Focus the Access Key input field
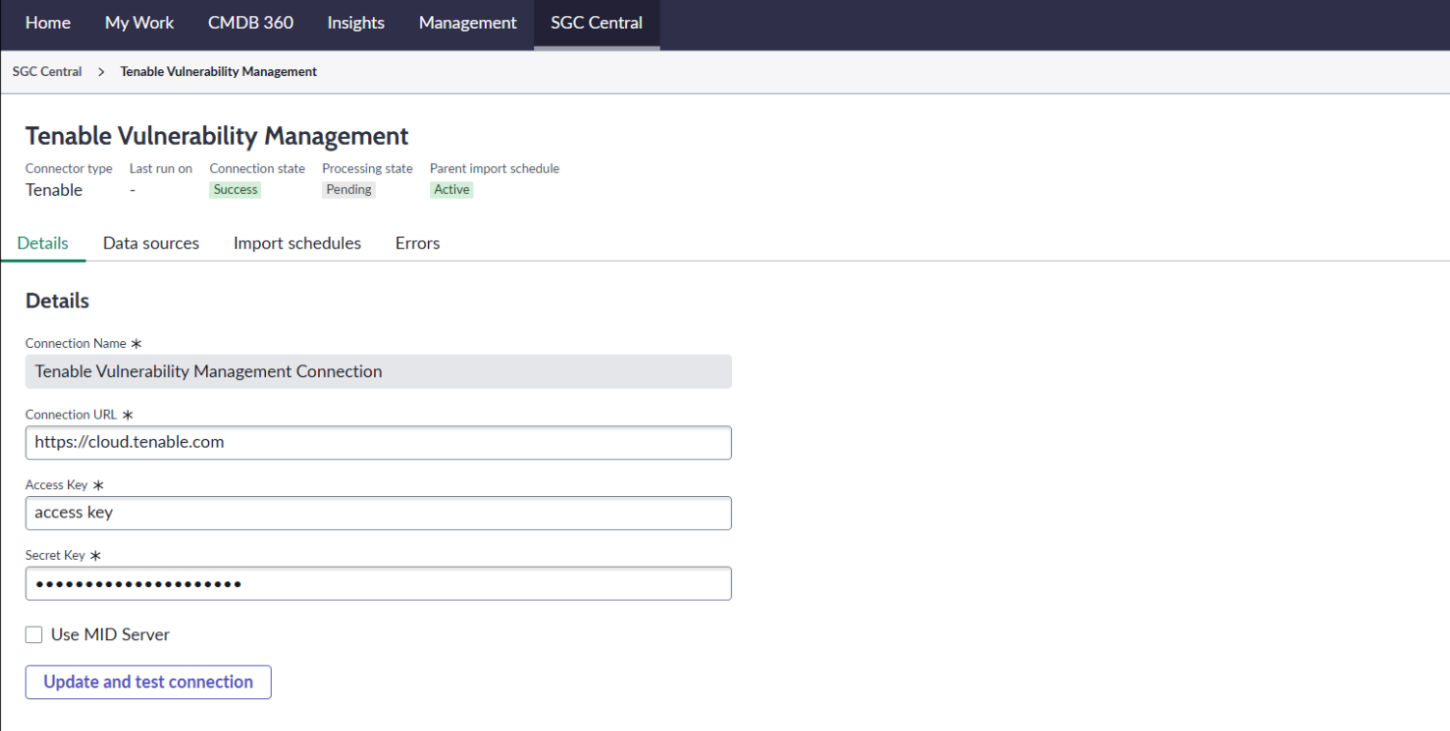Image resolution: width=1450 pixels, height=731 pixels. pos(378,513)
